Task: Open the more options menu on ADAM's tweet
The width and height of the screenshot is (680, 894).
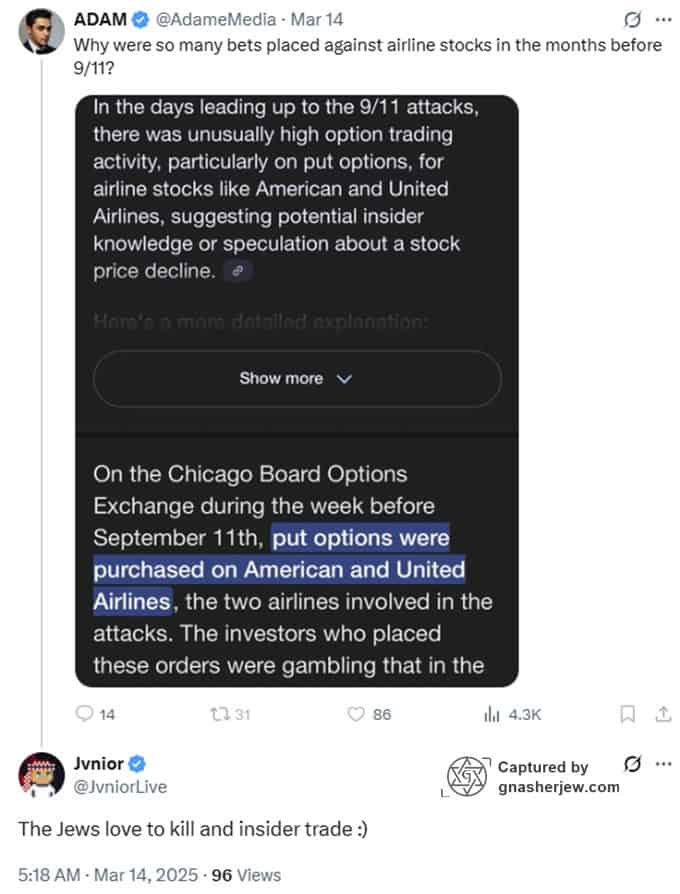Action: 662,19
